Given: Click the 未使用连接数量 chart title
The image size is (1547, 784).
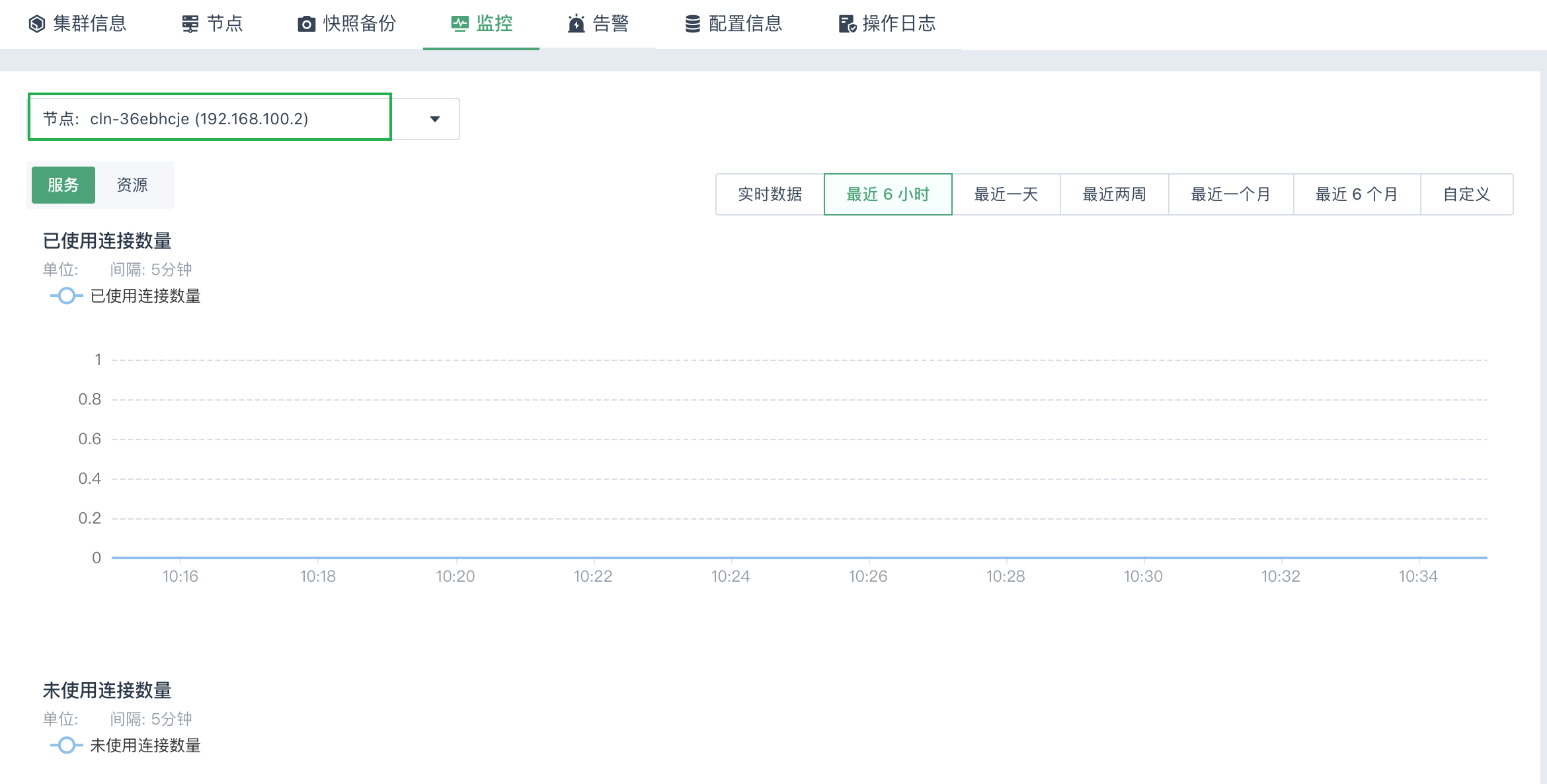Looking at the screenshot, I should [107, 690].
